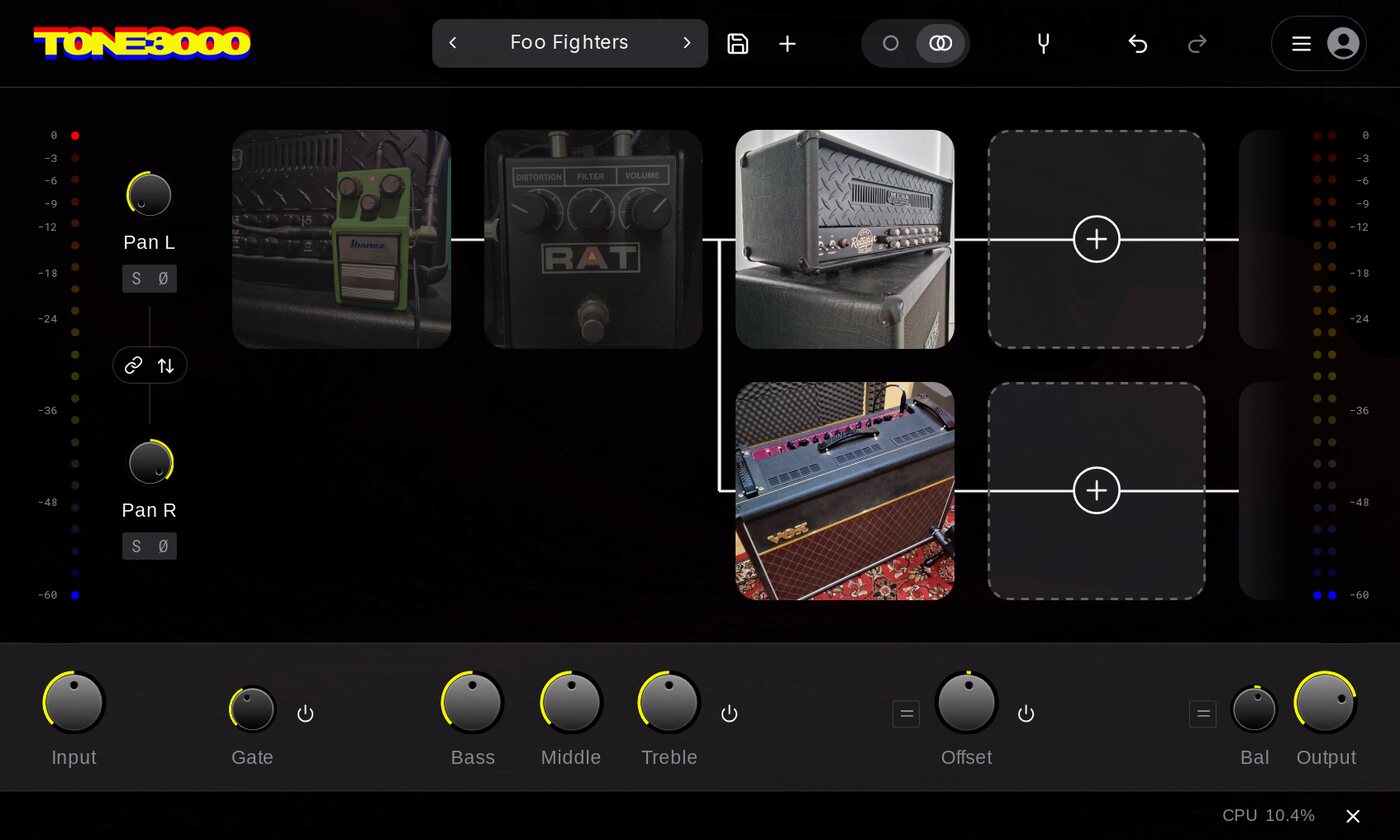The image size is (1400, 840).
Task: Close the bottom status bar
Action: (1353, 816)
